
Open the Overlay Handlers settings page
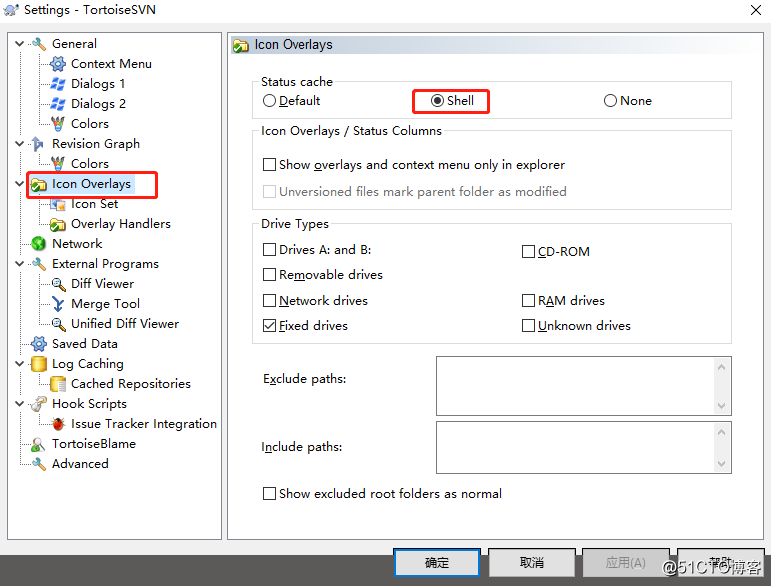[x=121, y=224]
